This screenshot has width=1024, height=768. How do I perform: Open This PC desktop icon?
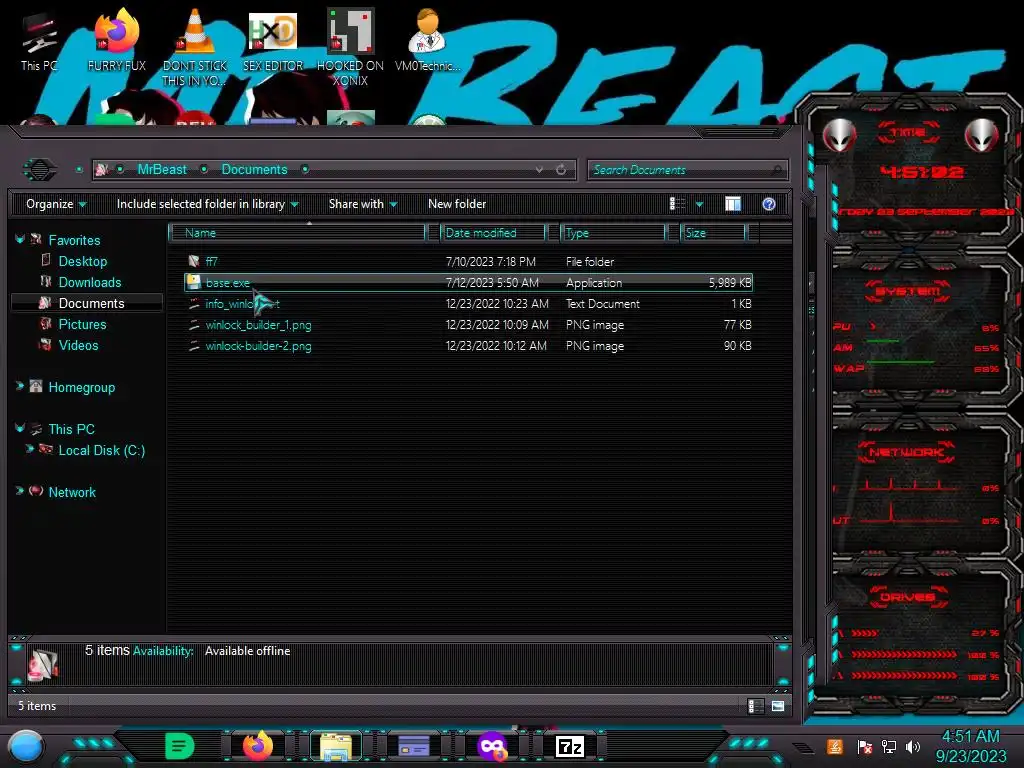pyautogui.click(x=39, y=42)
